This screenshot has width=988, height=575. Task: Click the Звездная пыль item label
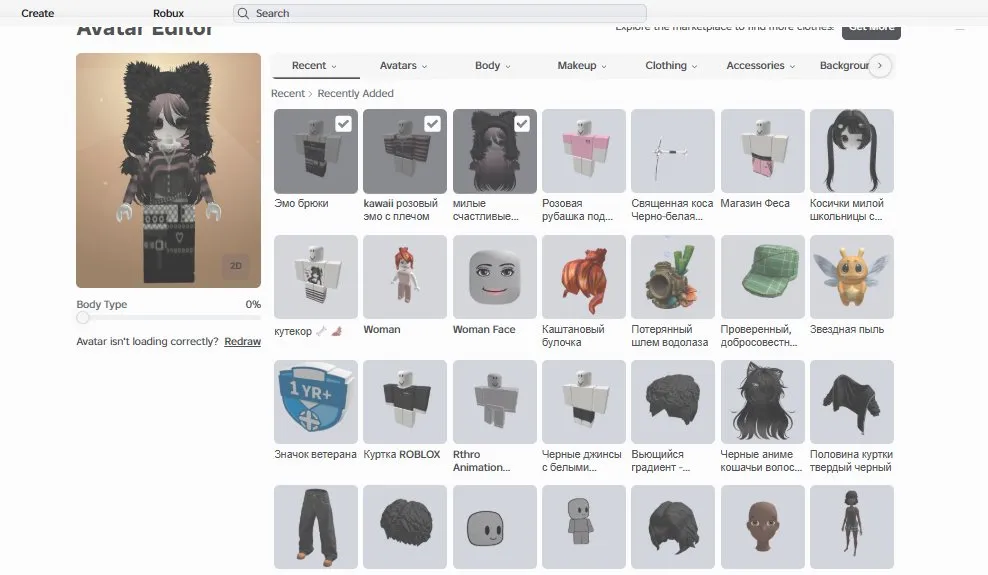coord(847,329)
